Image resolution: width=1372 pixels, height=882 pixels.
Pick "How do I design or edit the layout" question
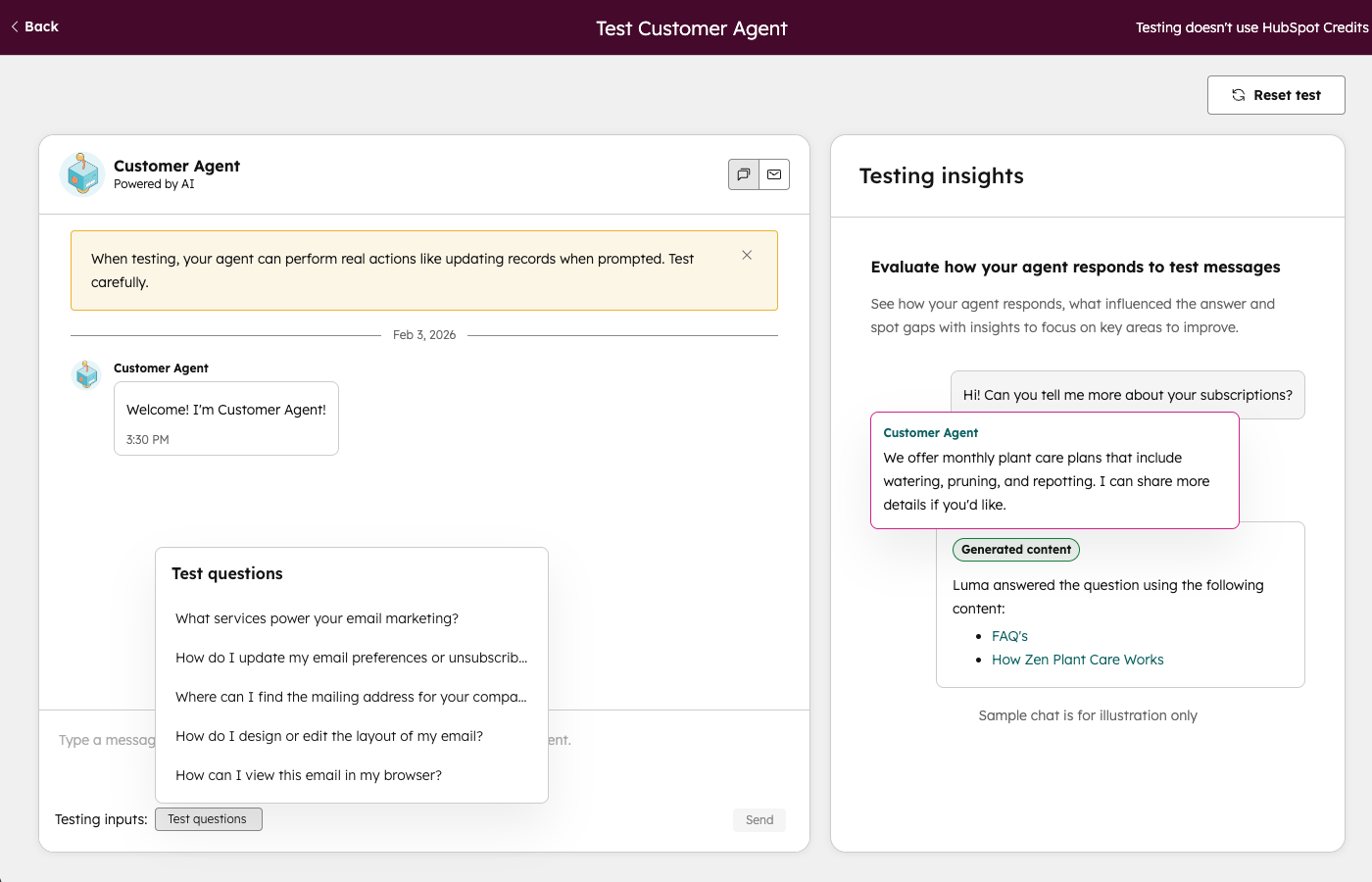[x=328, y=736]
